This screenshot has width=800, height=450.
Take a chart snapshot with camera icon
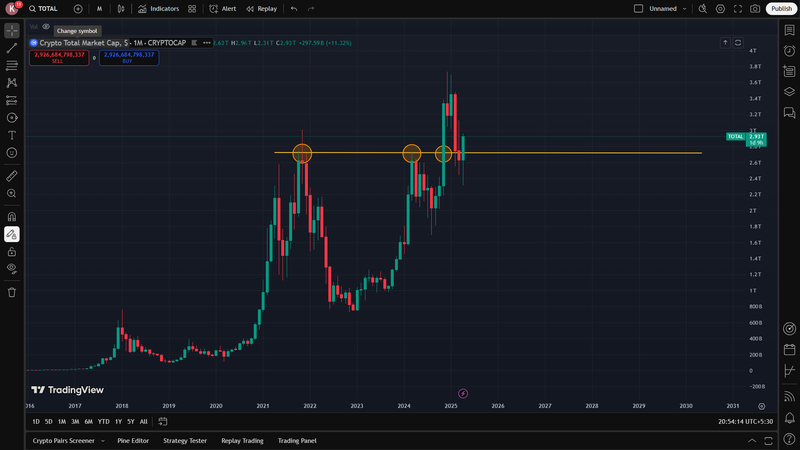[755, 9]
